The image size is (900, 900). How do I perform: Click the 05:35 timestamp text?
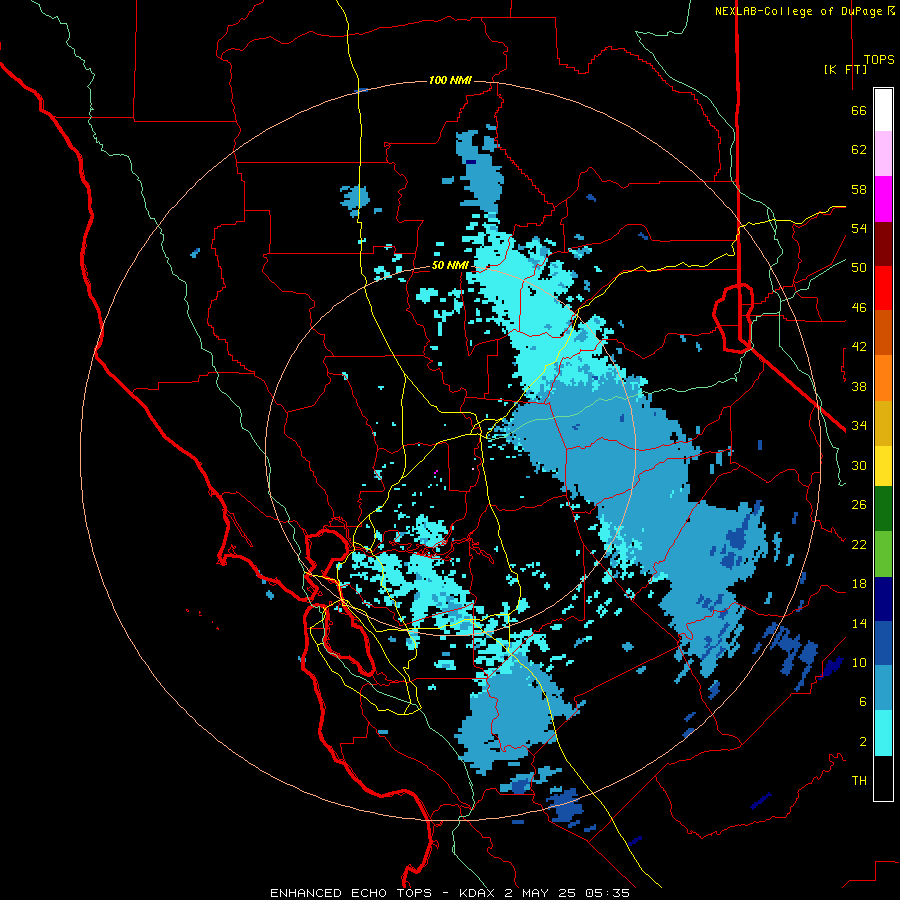607,893
